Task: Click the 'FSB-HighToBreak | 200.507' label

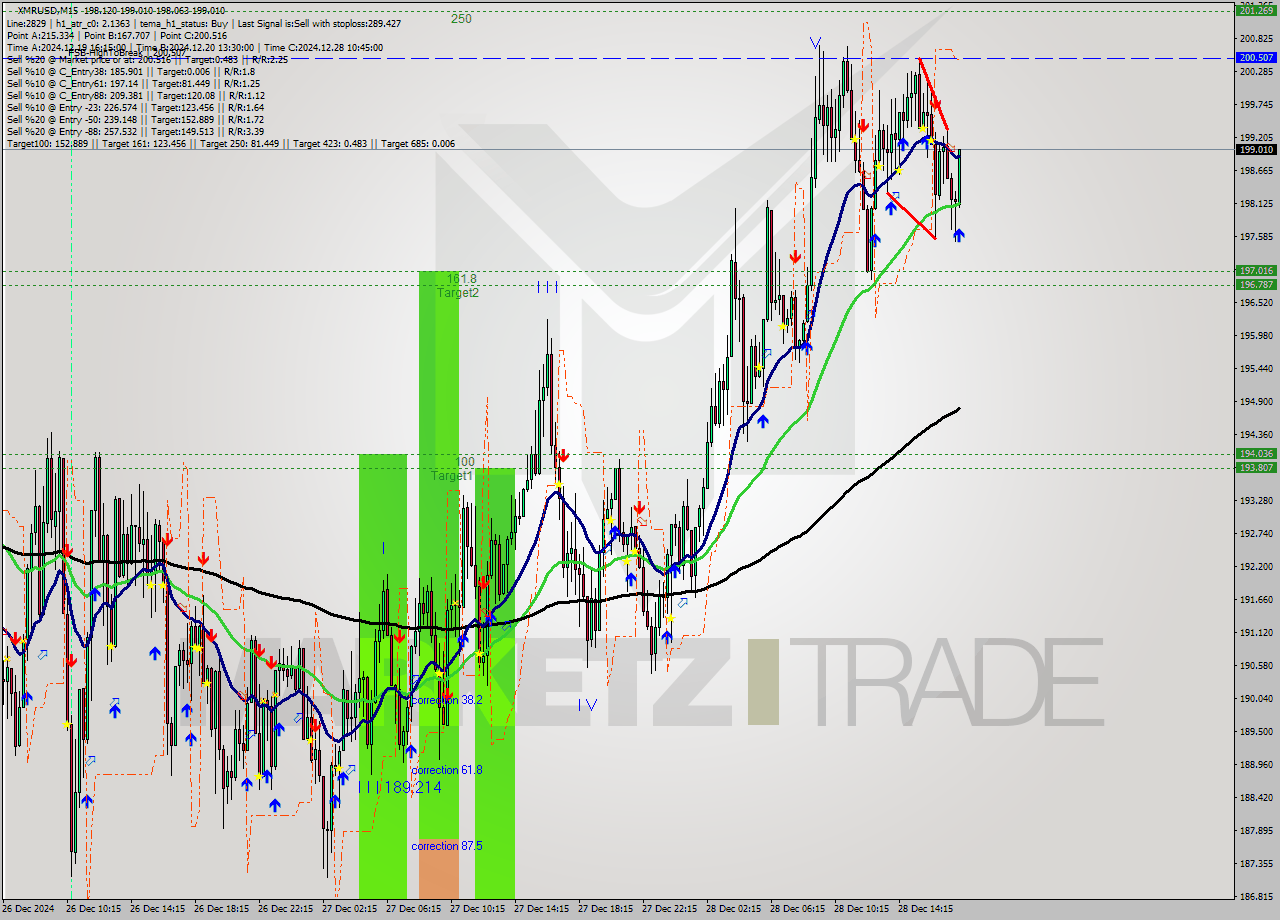Action: (x=127, y=54)
